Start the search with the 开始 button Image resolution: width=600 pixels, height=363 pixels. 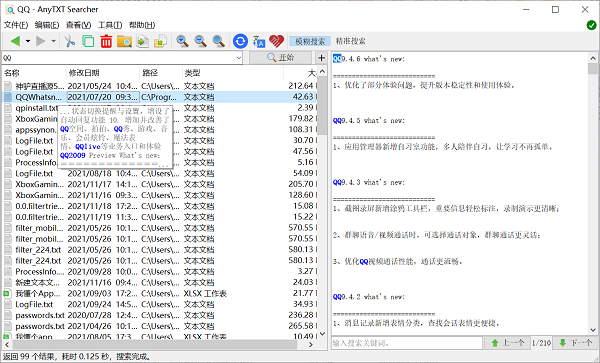(x=280, y=58)
